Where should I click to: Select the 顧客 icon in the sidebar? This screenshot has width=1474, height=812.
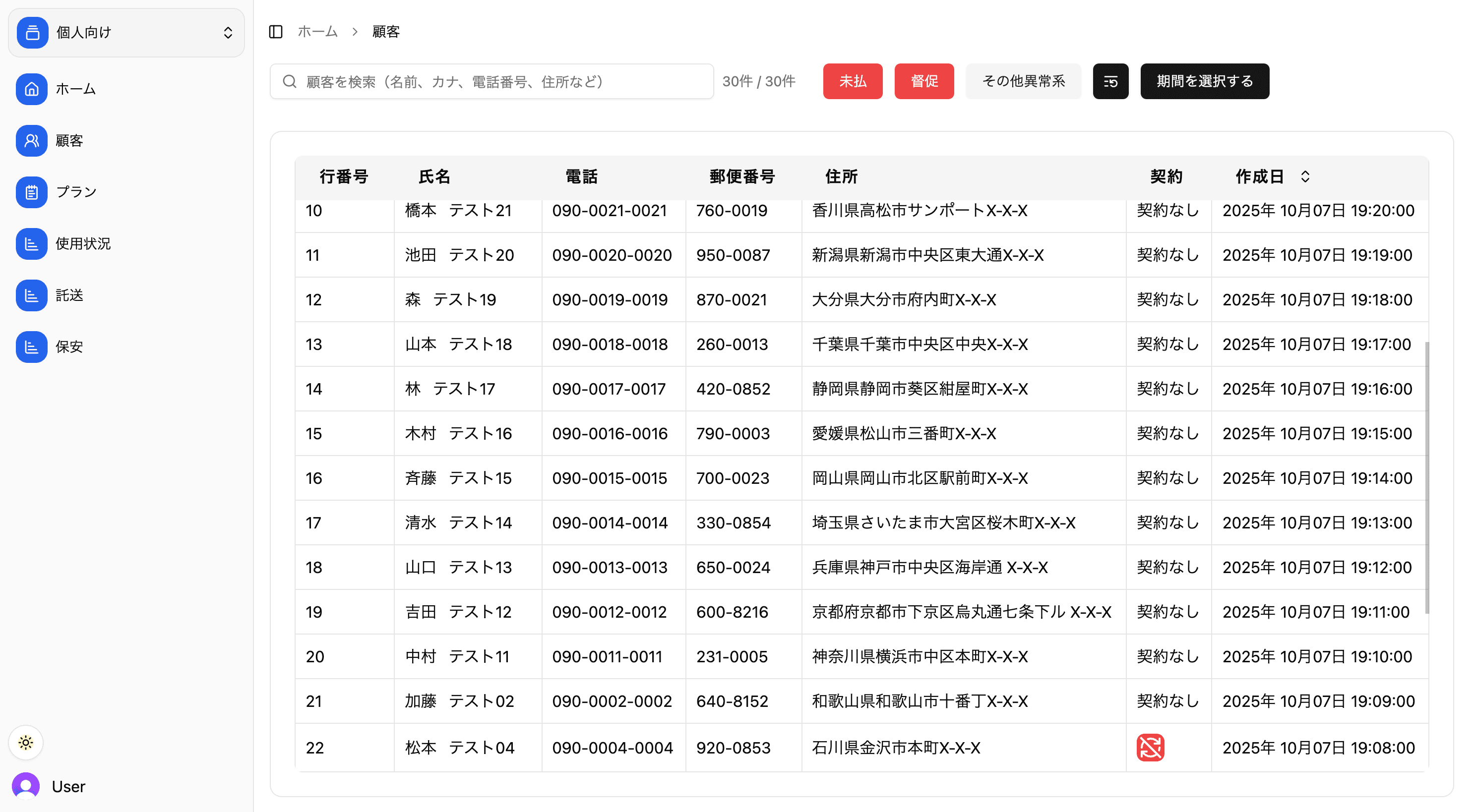31,140
